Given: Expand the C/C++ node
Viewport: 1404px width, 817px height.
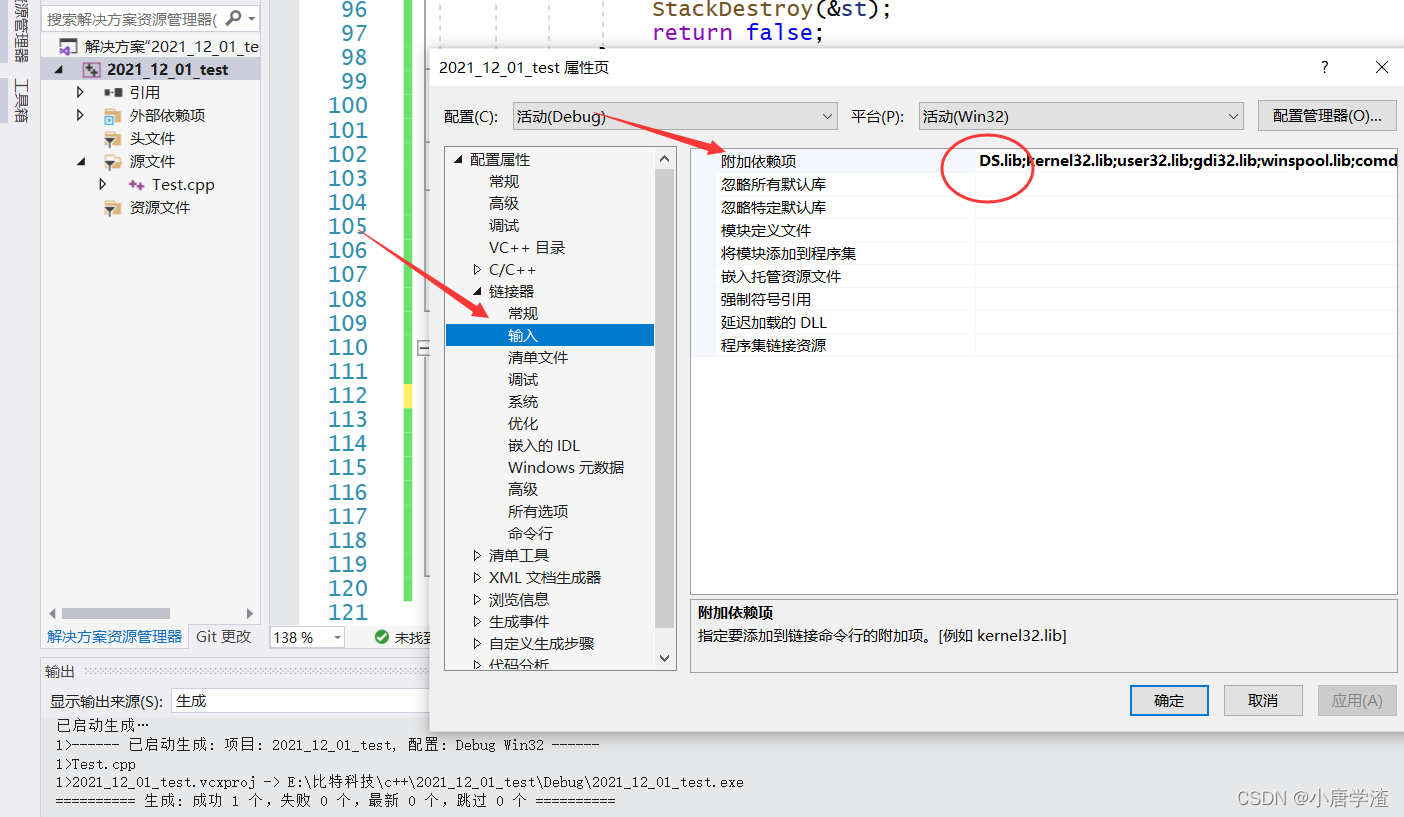Looking at the screenshot, I should (477, 269).
